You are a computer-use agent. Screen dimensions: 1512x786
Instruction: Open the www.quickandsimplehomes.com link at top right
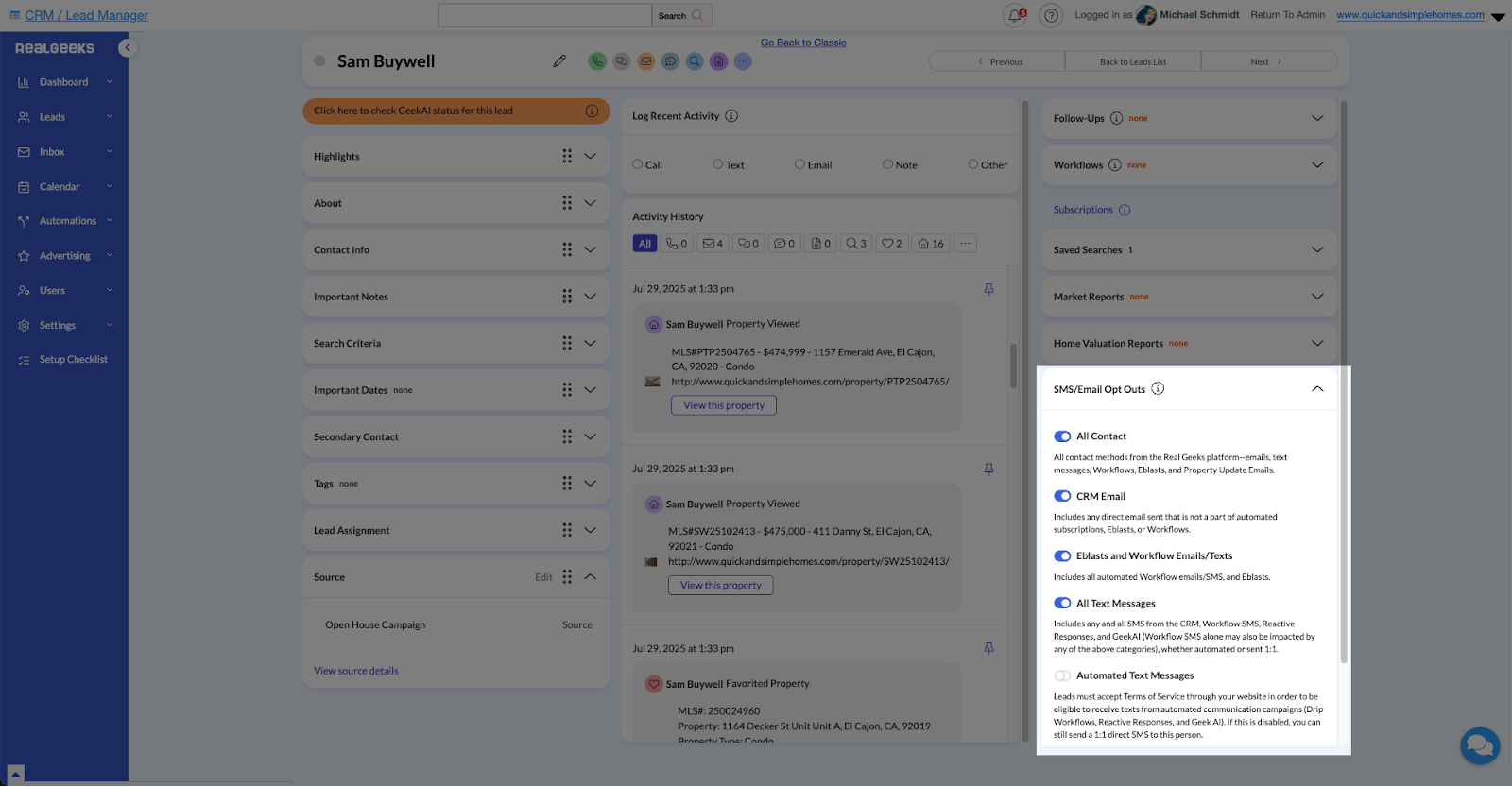(1410, 15)
